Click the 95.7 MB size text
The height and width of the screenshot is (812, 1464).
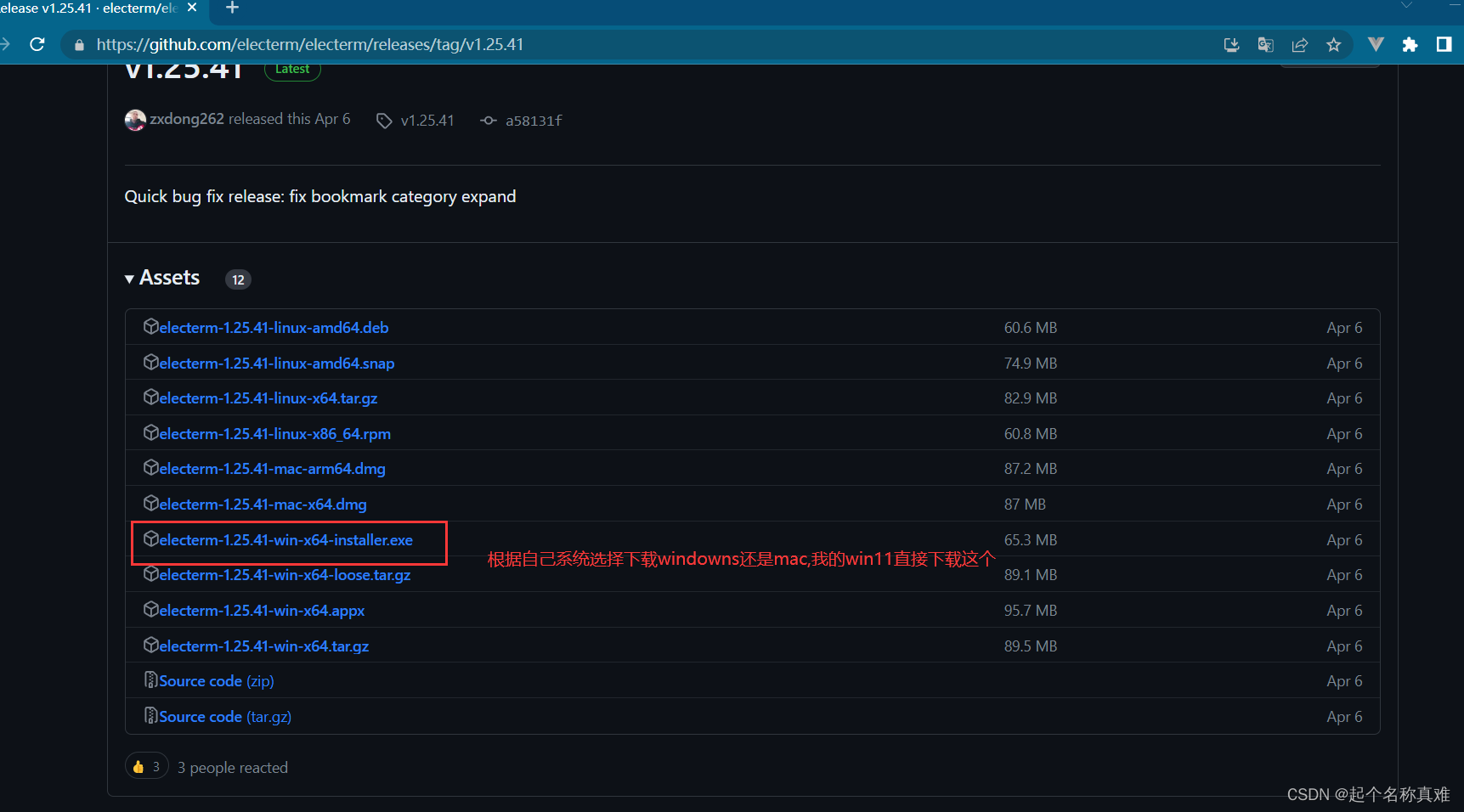[1031, 611]
